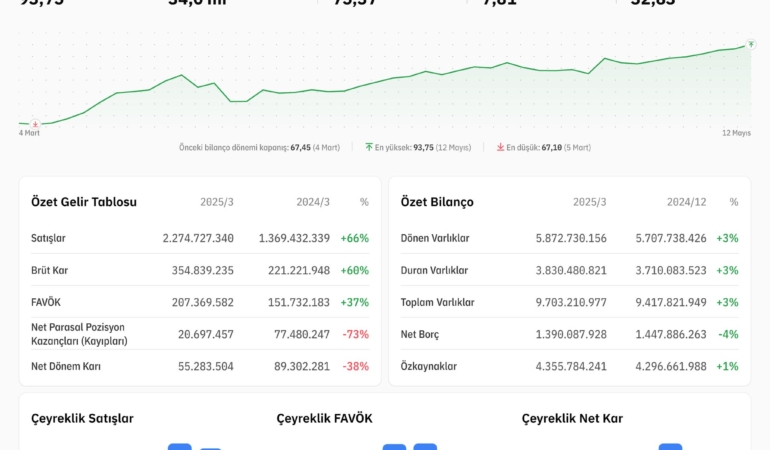Screen dimensions: 770x450
Task: Select the Özet Gelir Tablosu heading
Action: point(84,202)
